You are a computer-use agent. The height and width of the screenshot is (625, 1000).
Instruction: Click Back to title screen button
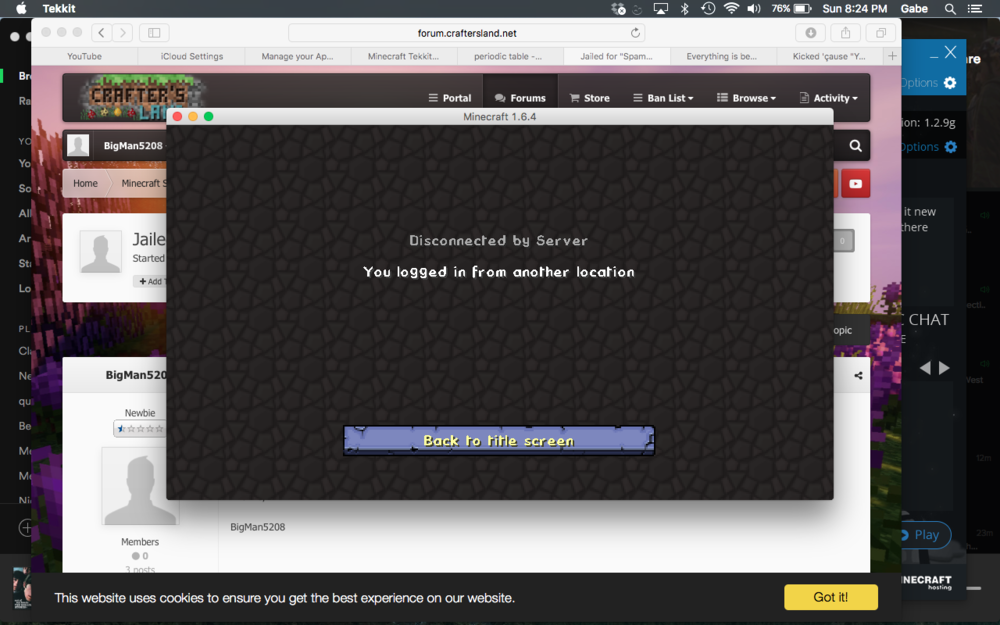click(x=498, y=440)
